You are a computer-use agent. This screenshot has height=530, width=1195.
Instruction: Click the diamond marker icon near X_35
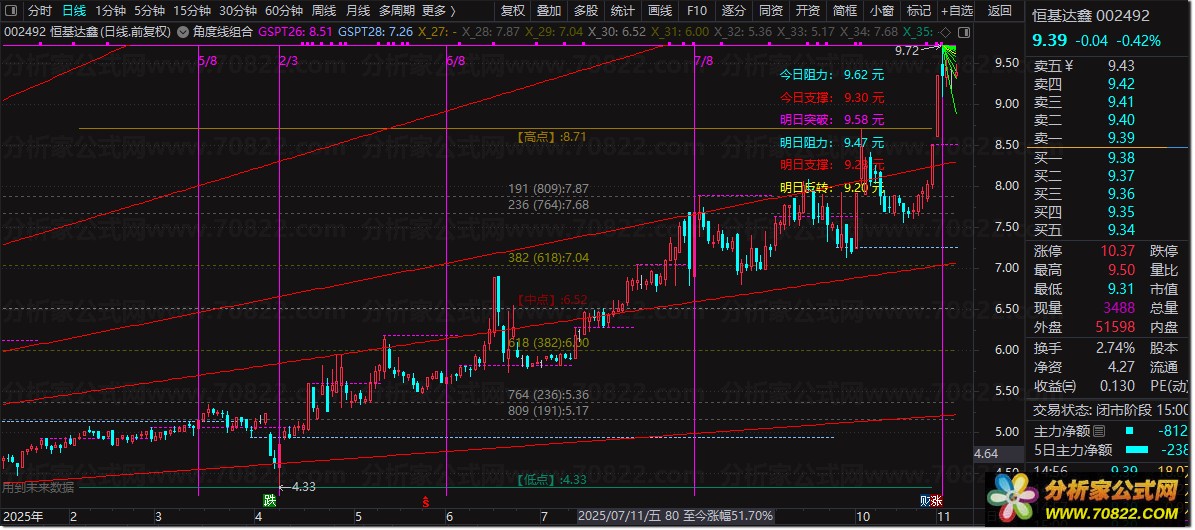[945, 32]
